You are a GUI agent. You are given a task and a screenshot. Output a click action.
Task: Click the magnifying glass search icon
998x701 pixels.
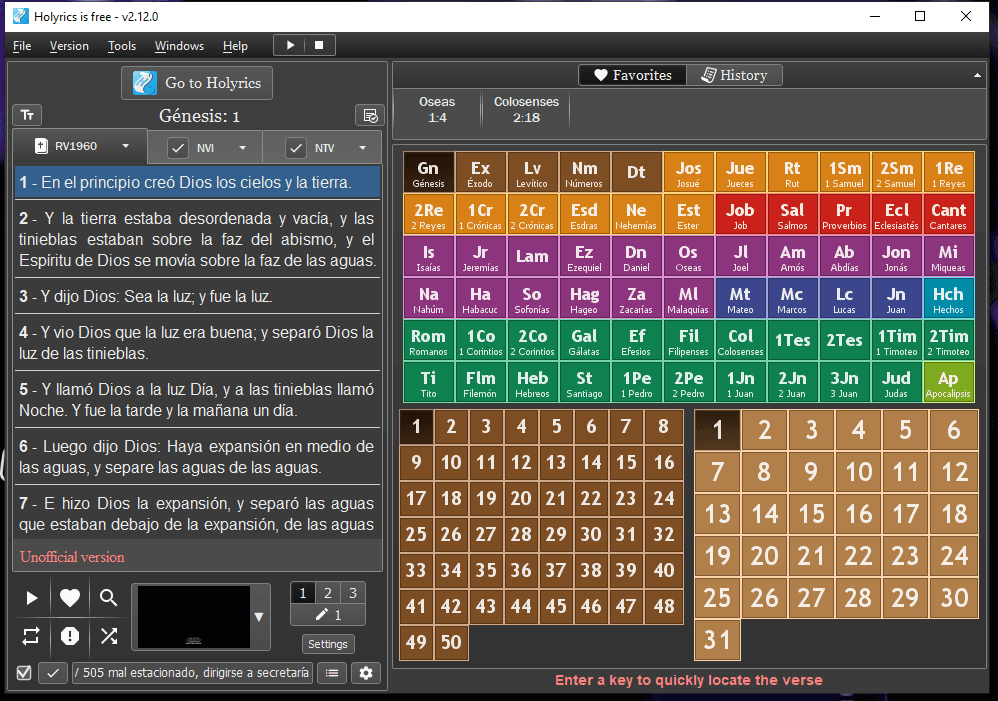click(109, 598)
